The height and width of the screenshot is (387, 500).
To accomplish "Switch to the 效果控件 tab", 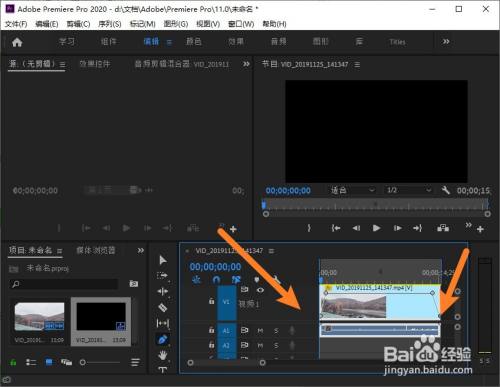I will click(x=95, y=64).
